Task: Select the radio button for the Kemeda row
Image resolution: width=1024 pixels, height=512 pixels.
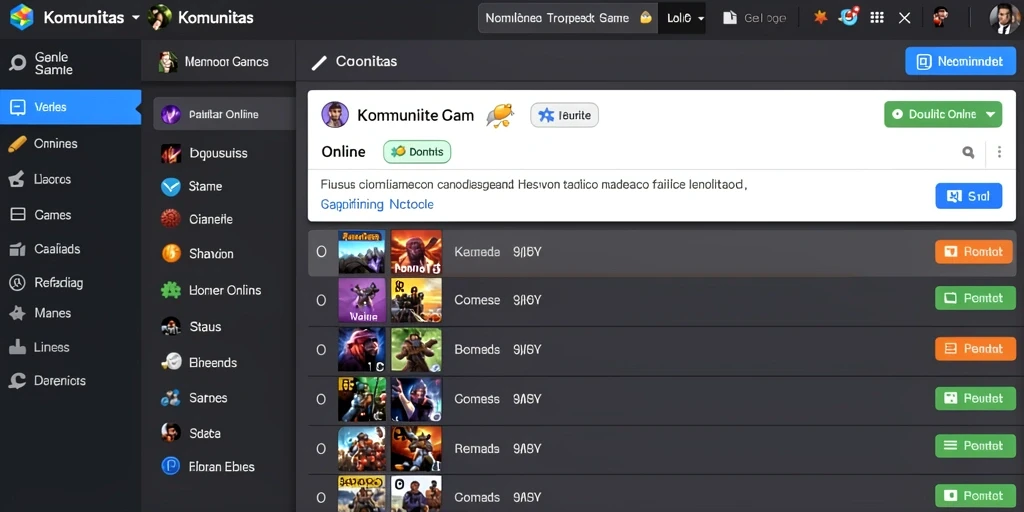Action: pyautogui.click(x=321, y=251)
